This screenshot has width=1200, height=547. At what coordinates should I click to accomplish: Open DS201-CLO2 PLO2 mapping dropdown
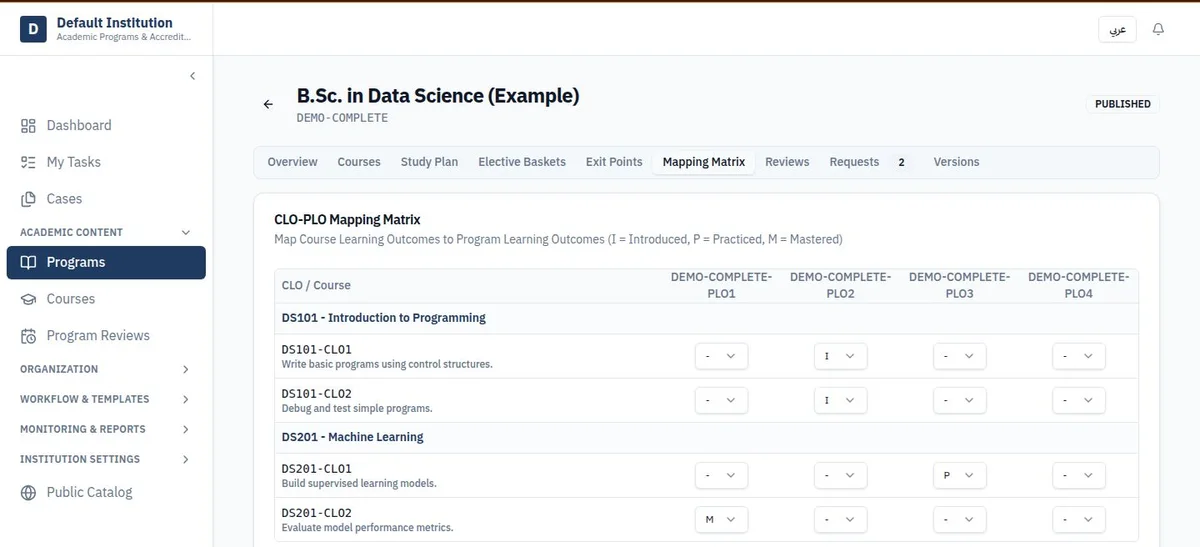pos(840,519)
